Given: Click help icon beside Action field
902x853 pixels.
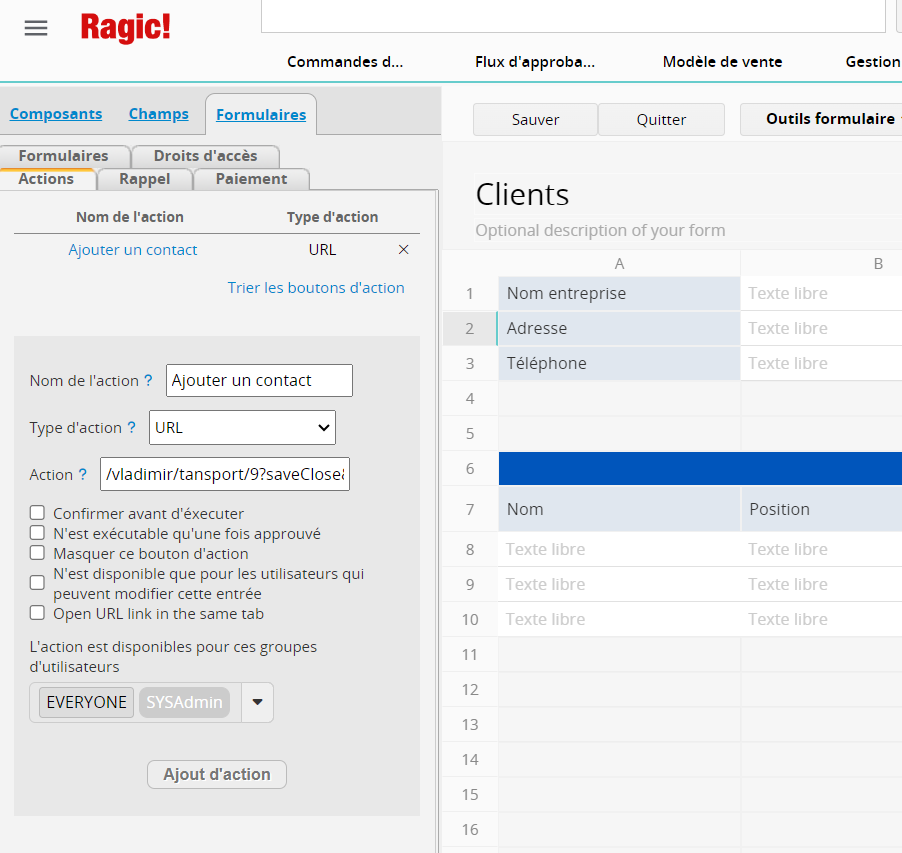Looking at the screenshot, I should click(83, 475).
